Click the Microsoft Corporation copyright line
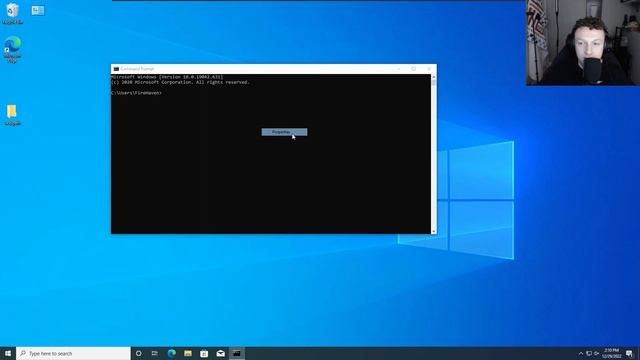 (x=180, y=82)
